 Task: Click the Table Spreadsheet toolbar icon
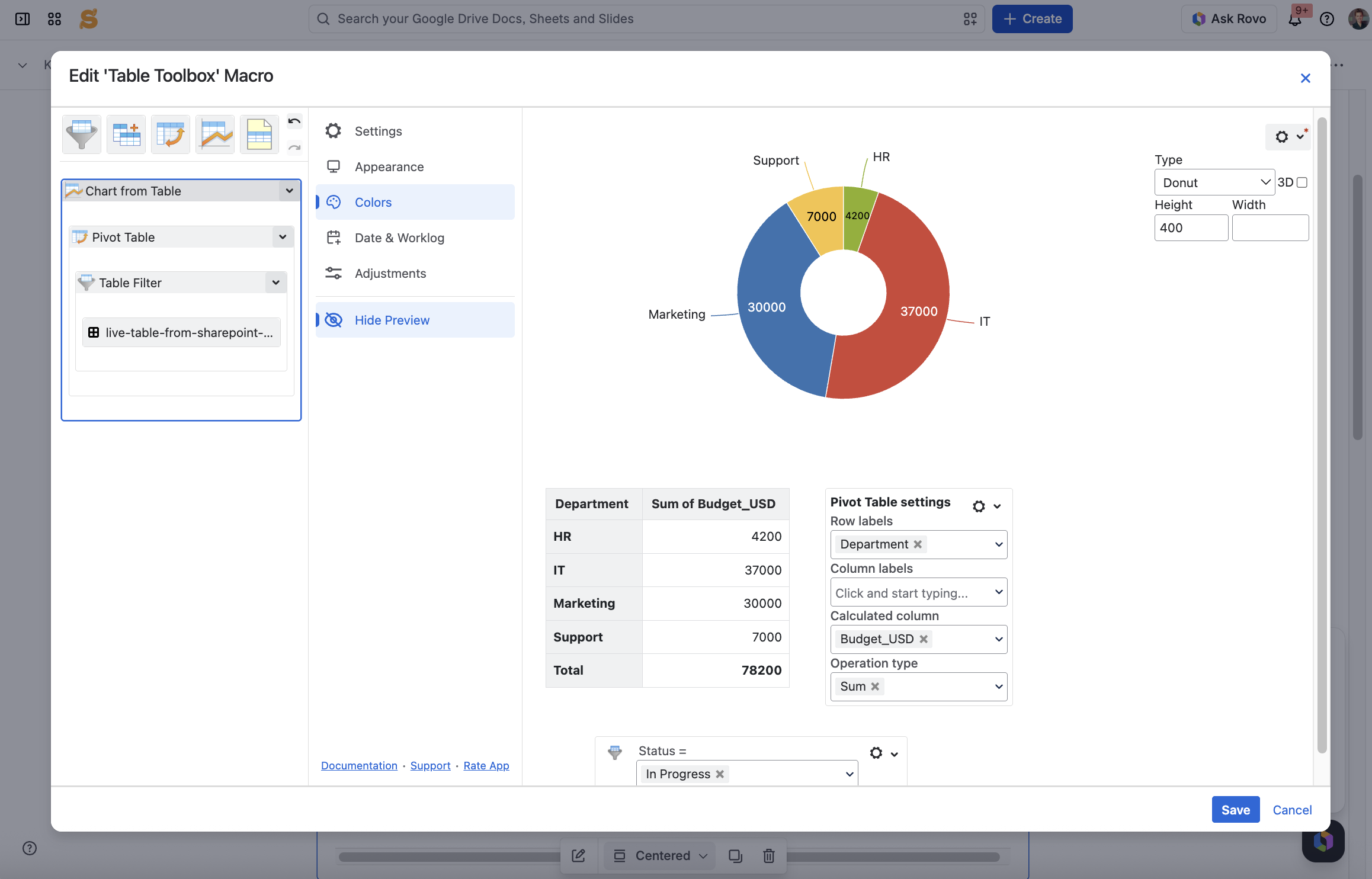click(259, 134)
